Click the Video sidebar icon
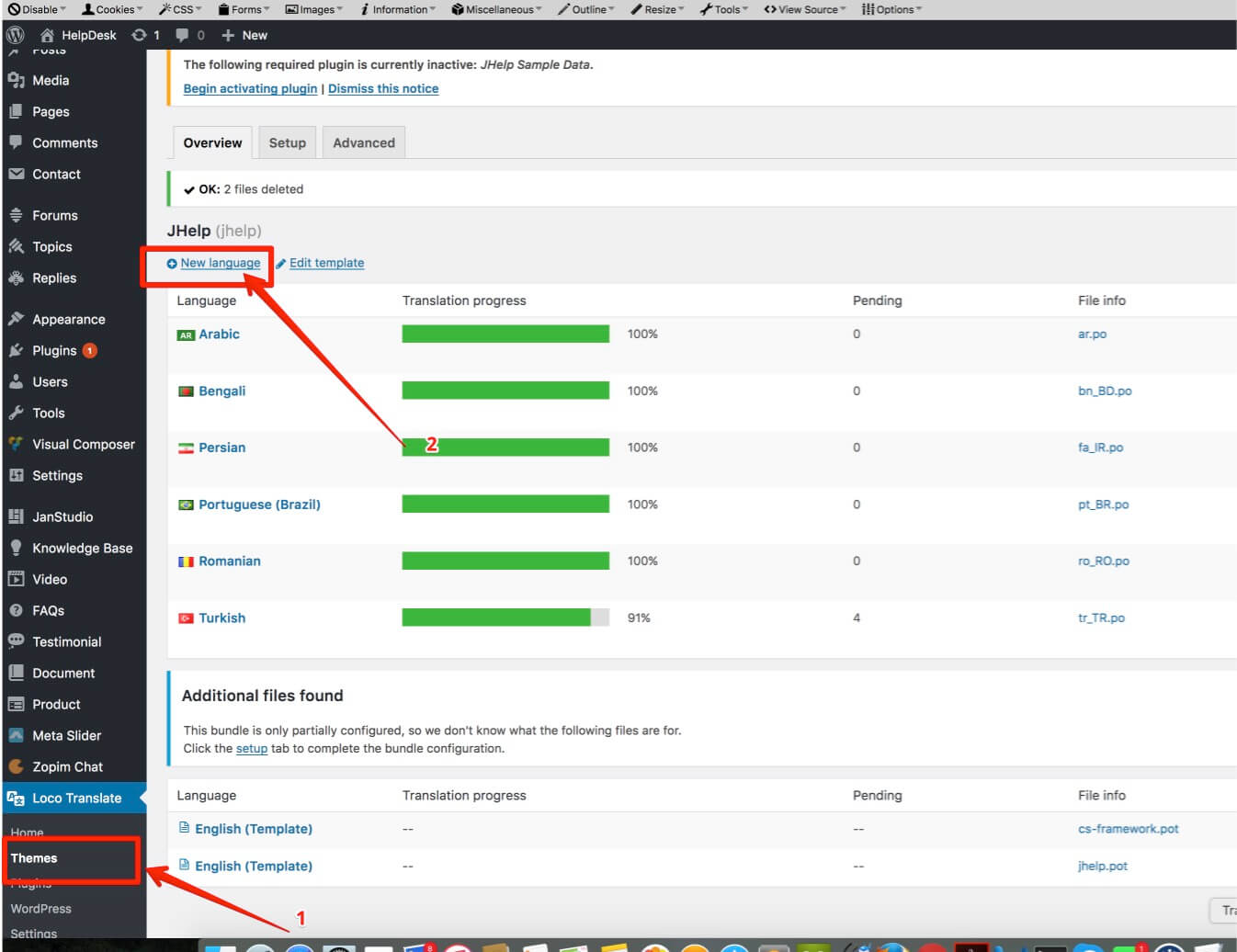This screenshot has height=952, width=1237. coord(16,579)
